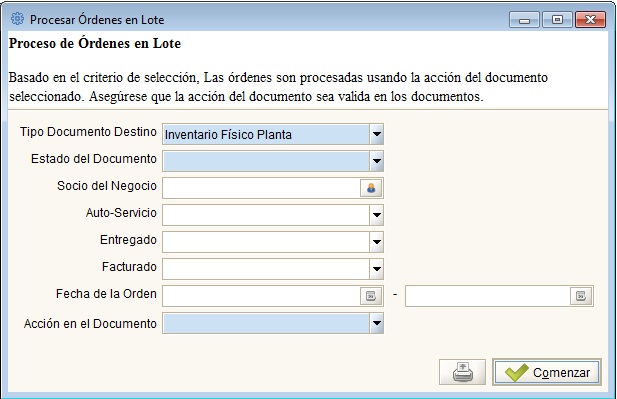Focus the Fecha de la Orden start field

pyautogui.click(x=262, y=296)
